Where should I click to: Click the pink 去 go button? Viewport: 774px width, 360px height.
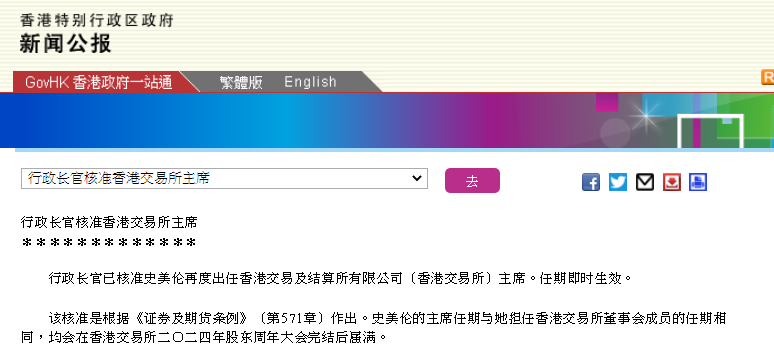(472, 180)
